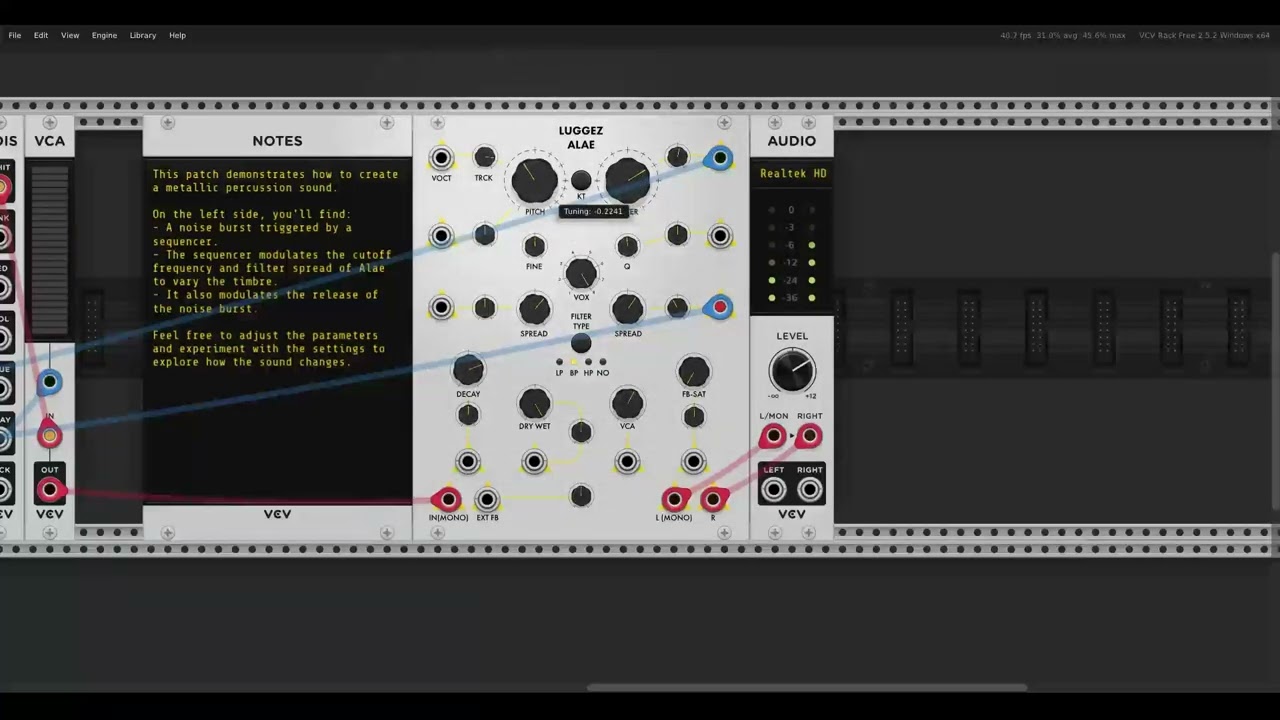Click the CV jack below the DRY WET knob
This screenshot has width=1280, height=720.
(534, 462)
